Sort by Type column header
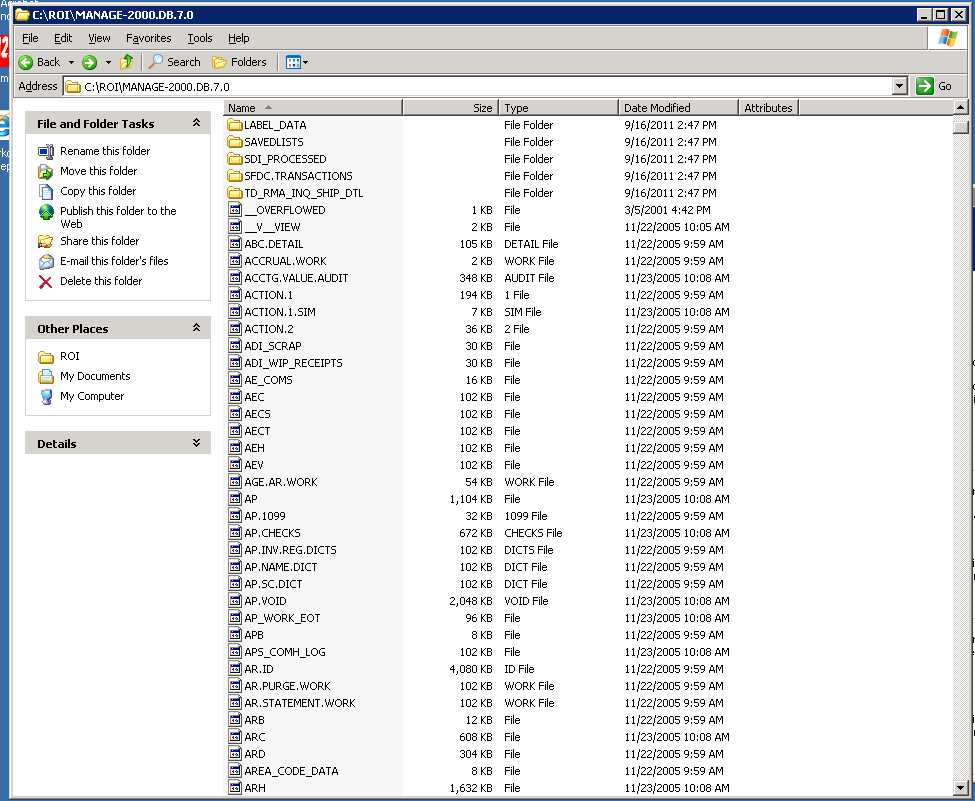The image size is (975, 801). click(x=558, y=108)
